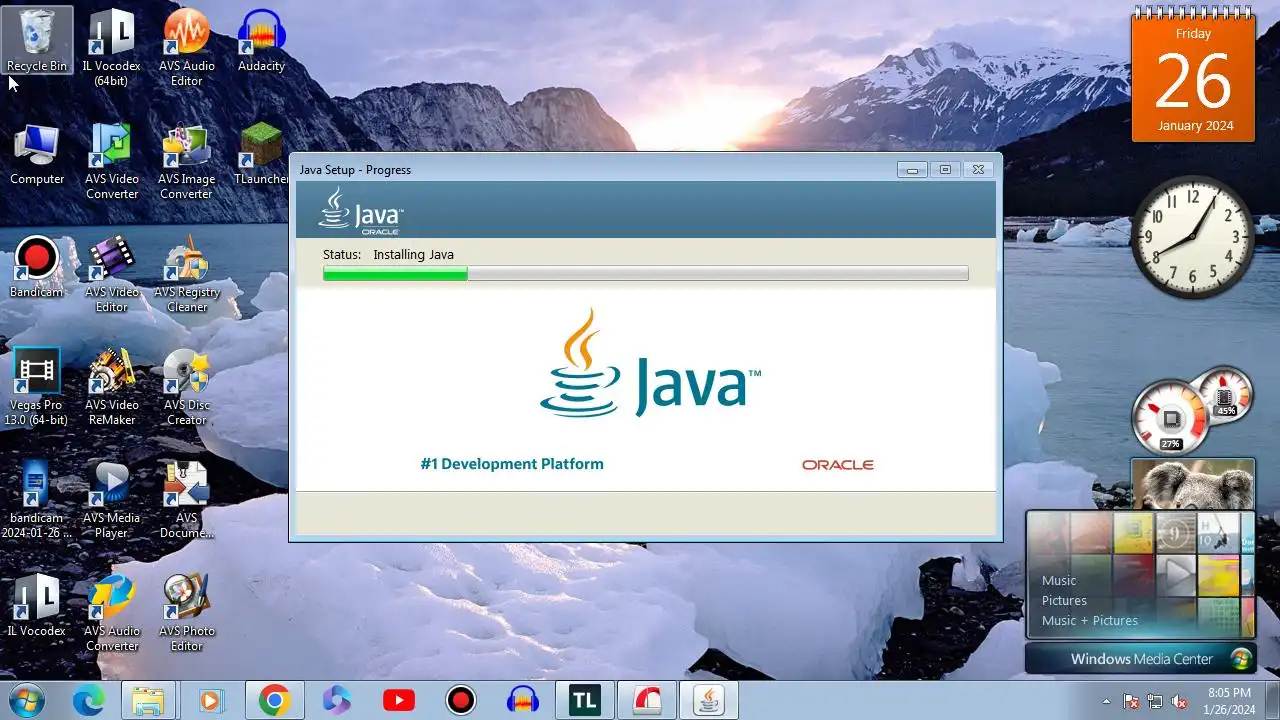Open the Windows Start menu orb

[x=26, y=700]
